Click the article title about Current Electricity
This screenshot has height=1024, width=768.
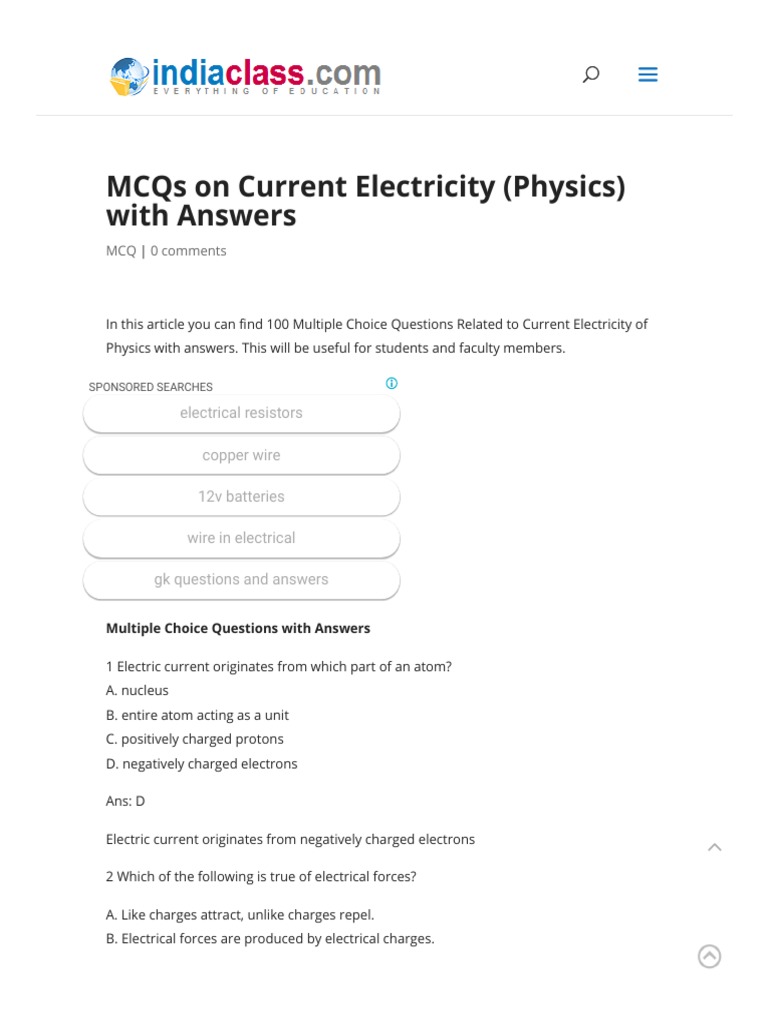tap(365, 201)
